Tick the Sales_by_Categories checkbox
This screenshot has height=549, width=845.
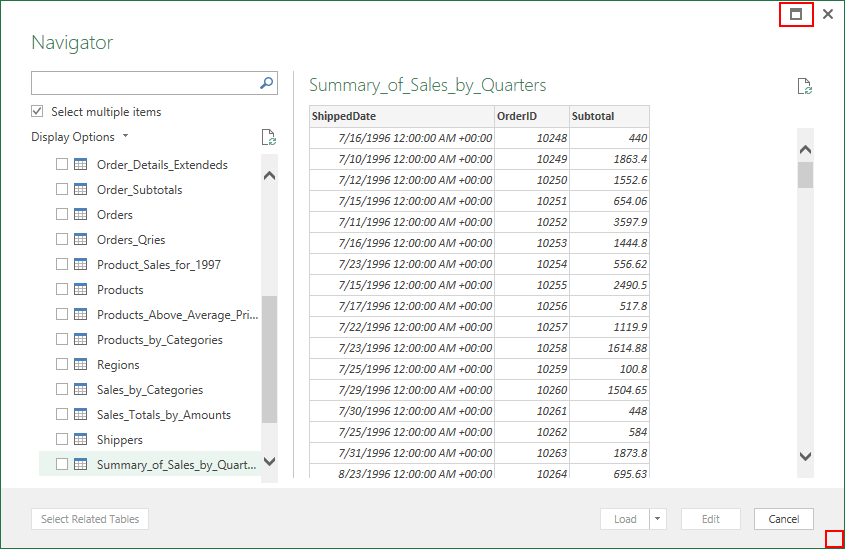62,390
